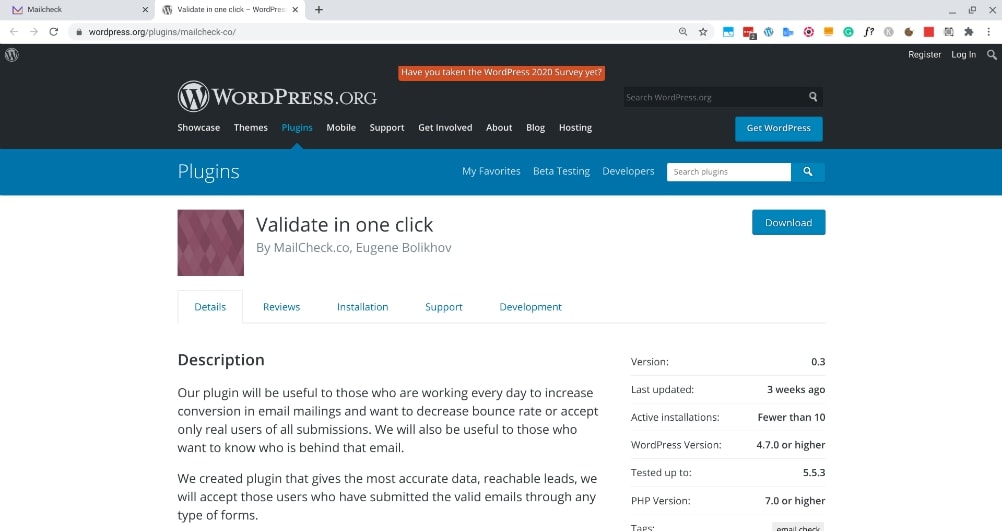This screenshot has width=1002, height=531.
Task: Open Chrome's three-dot menu
Action: pyautogui.click(x=989, y=31)
